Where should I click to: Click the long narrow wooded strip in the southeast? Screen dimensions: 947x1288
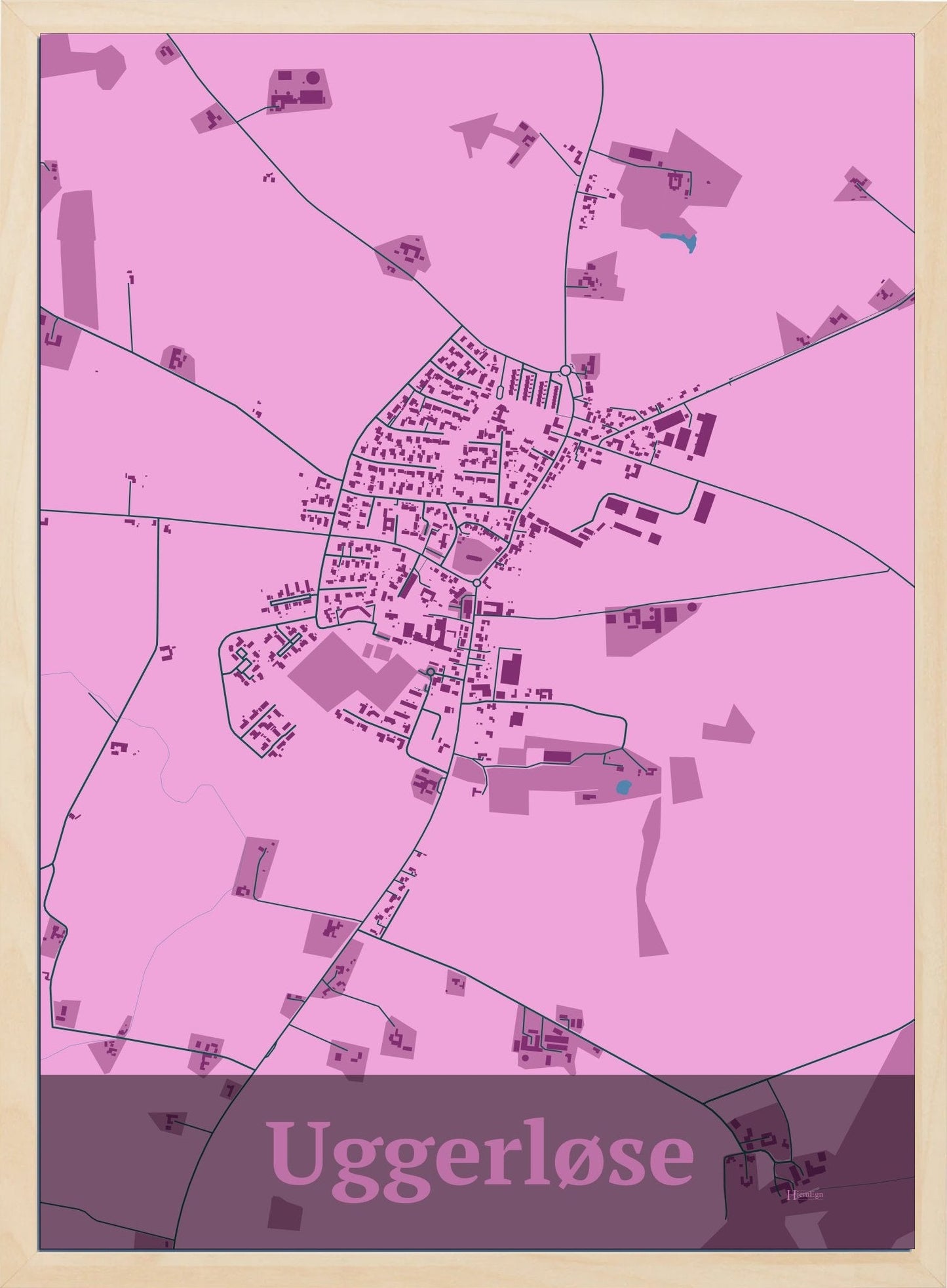(x=650, y=878)
